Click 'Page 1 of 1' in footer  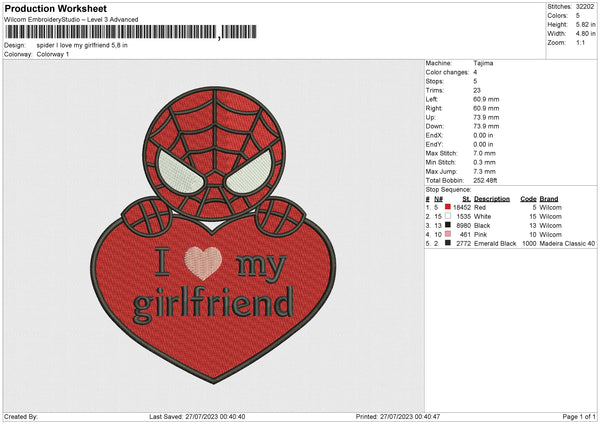pos(579,416)
